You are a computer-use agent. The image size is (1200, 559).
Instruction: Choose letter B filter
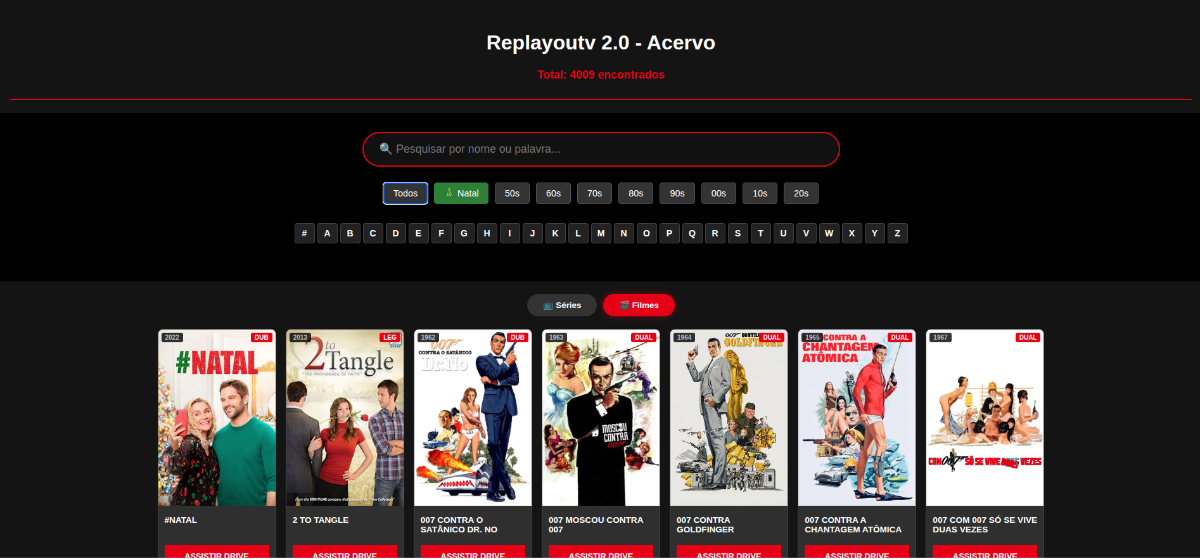(350, 233)
